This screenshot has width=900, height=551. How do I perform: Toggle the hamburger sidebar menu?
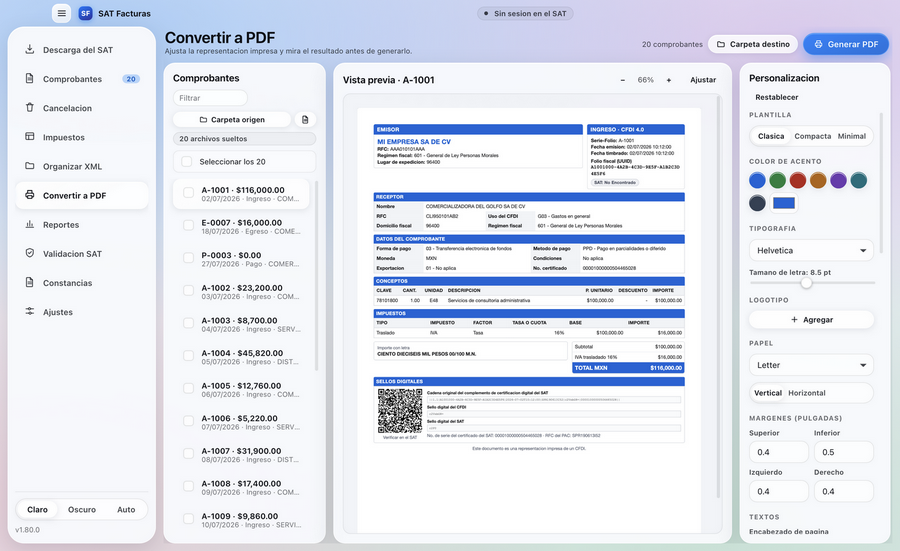(61, 13)
